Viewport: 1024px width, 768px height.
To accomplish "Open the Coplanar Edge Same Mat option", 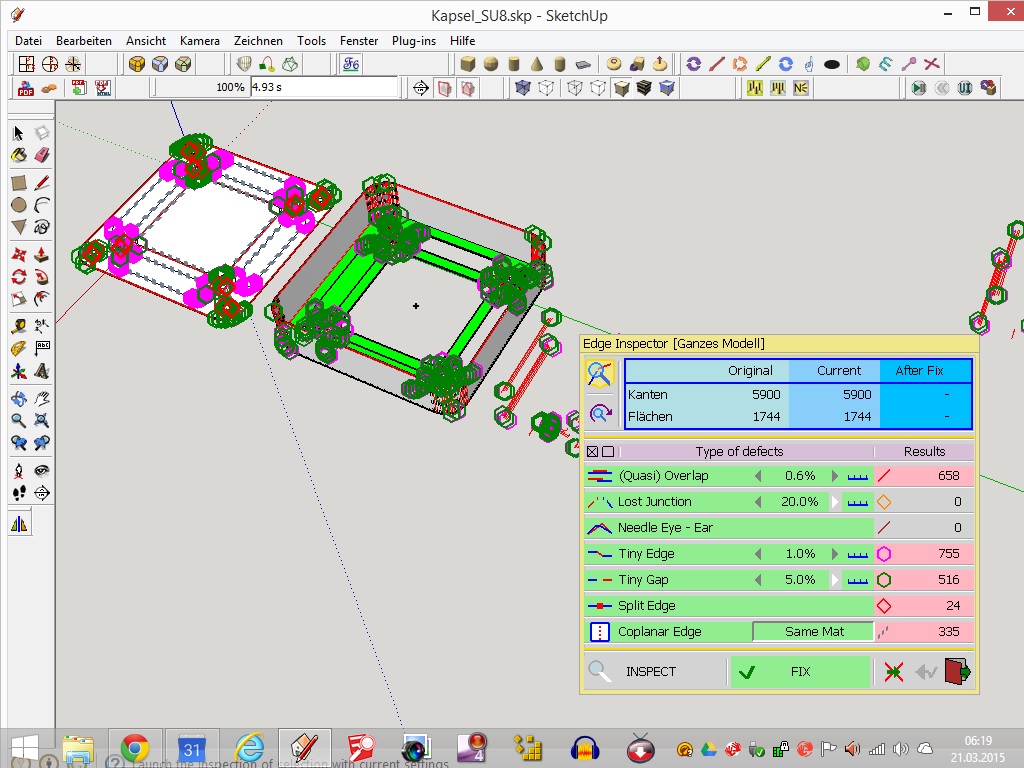I will pyautogui.click(x=813, y=632).
